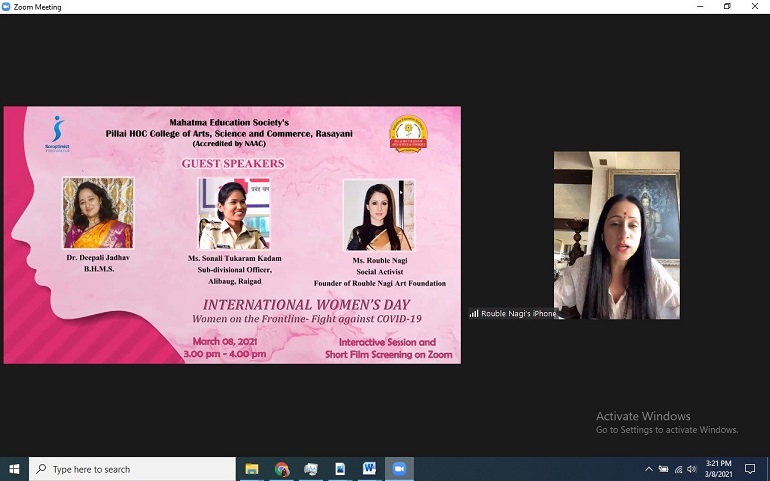Open the network status tray icon

pyautogui.click(x=678, y=469)
